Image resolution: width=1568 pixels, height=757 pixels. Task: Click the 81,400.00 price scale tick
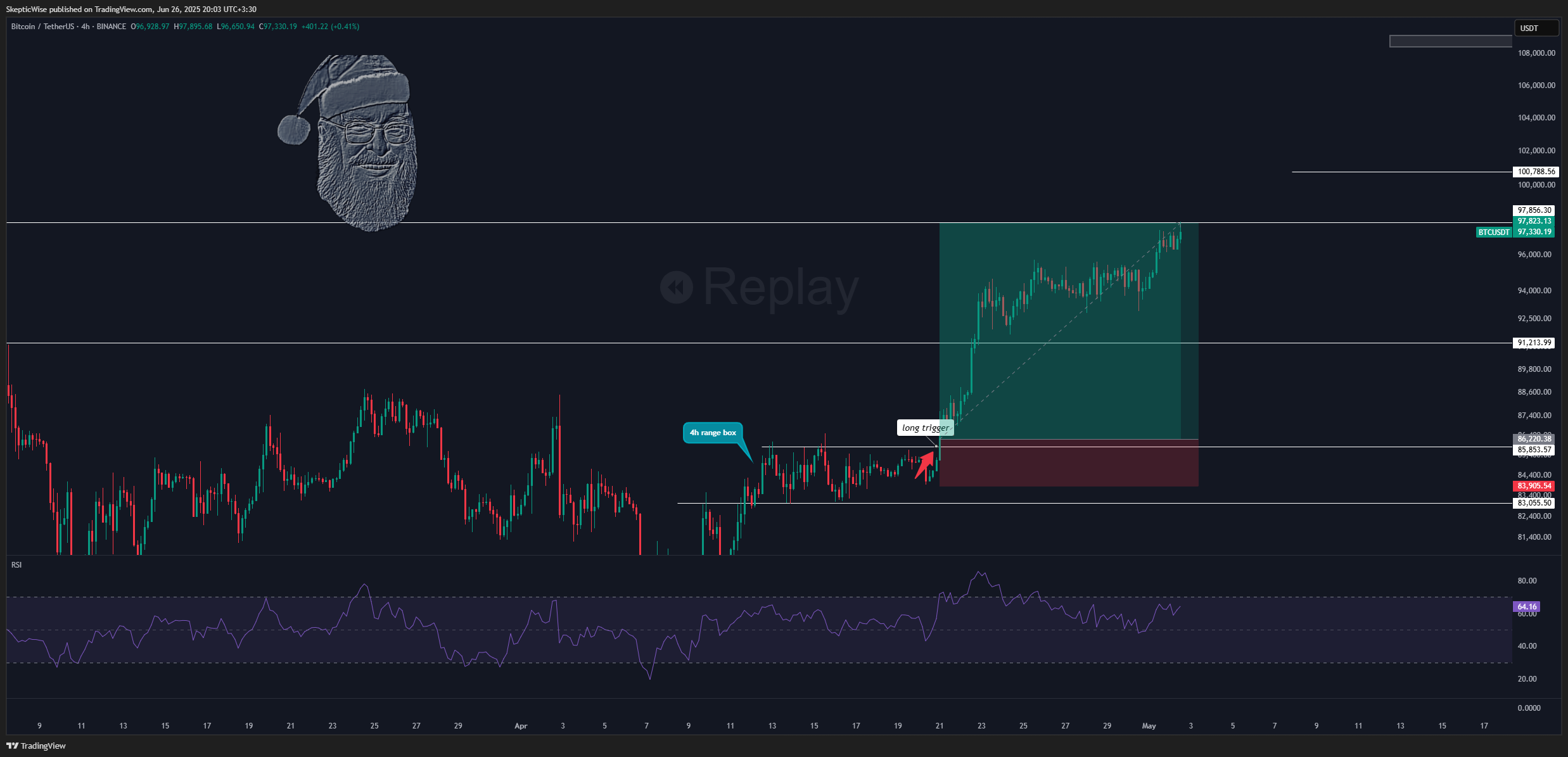click(x=1534, y=537)
